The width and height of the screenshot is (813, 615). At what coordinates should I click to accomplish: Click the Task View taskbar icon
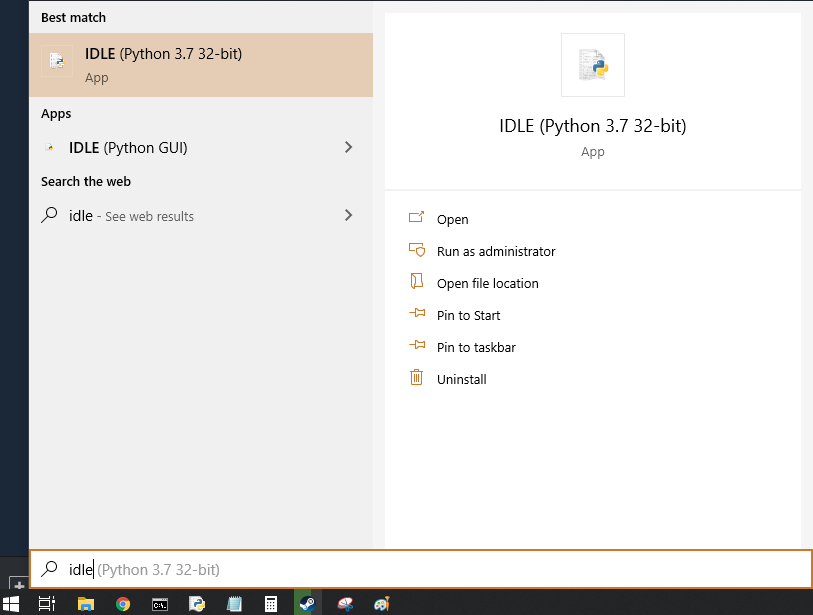47,604
